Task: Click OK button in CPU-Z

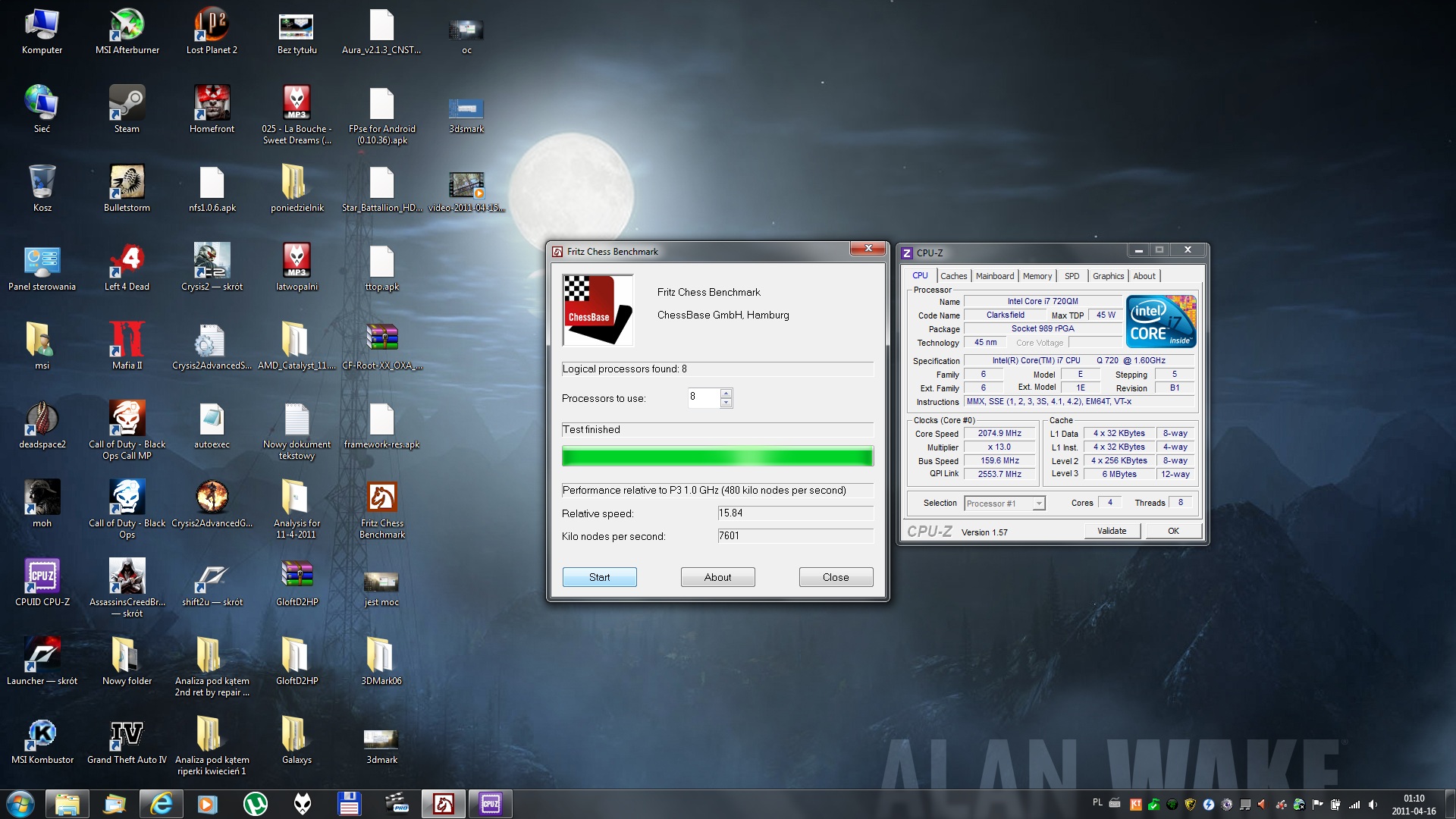Action: pyautogui.click(x=1173, y=531)
